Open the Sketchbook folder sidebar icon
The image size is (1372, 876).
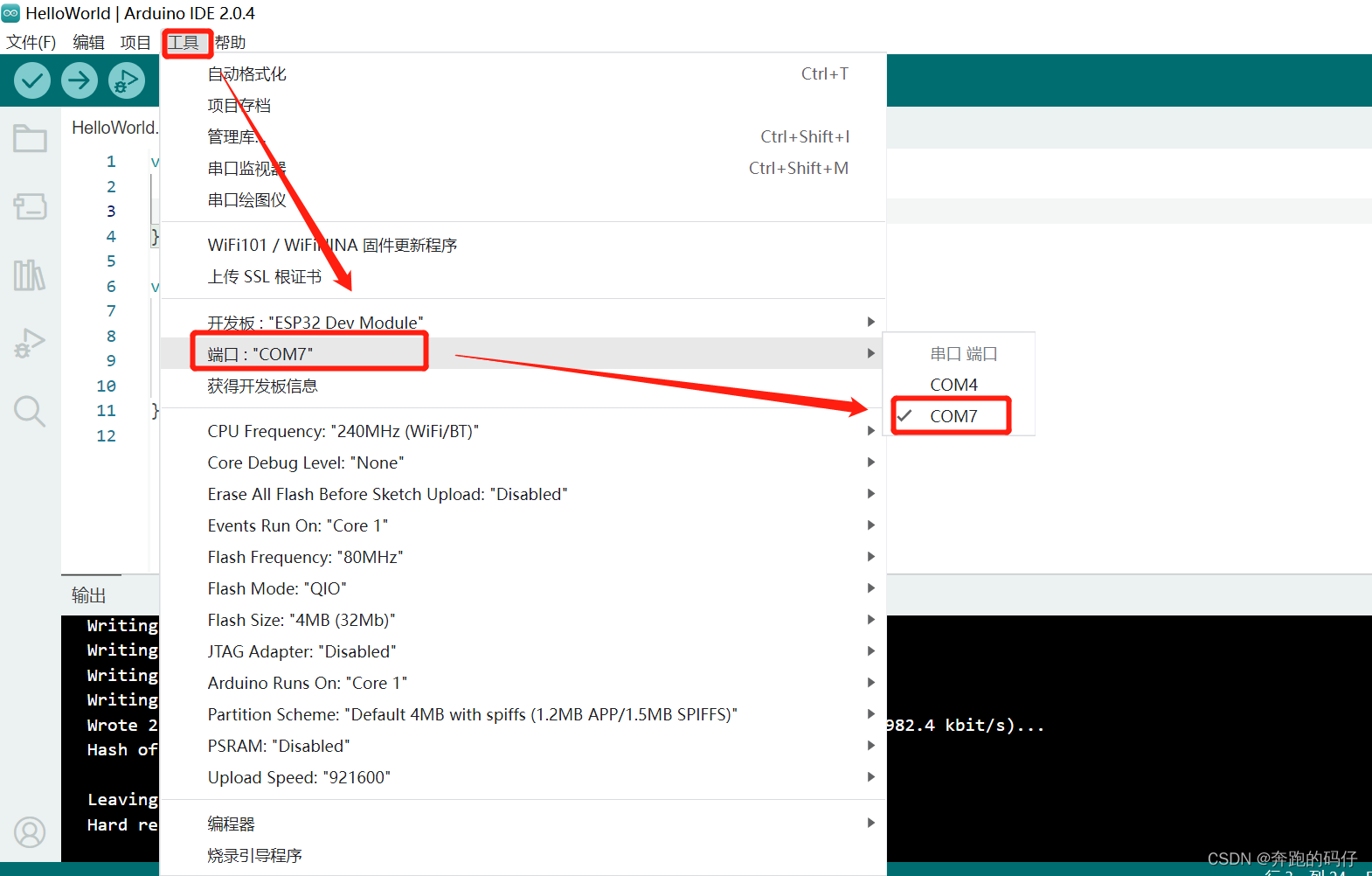(30, 138)
